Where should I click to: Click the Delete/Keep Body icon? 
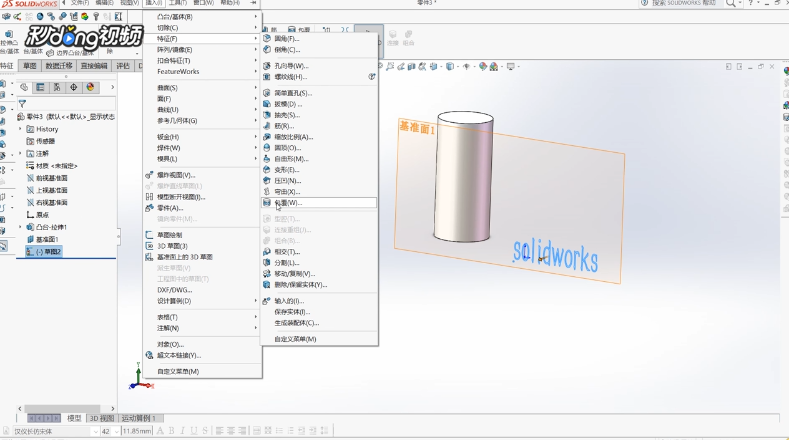point(267,284)
